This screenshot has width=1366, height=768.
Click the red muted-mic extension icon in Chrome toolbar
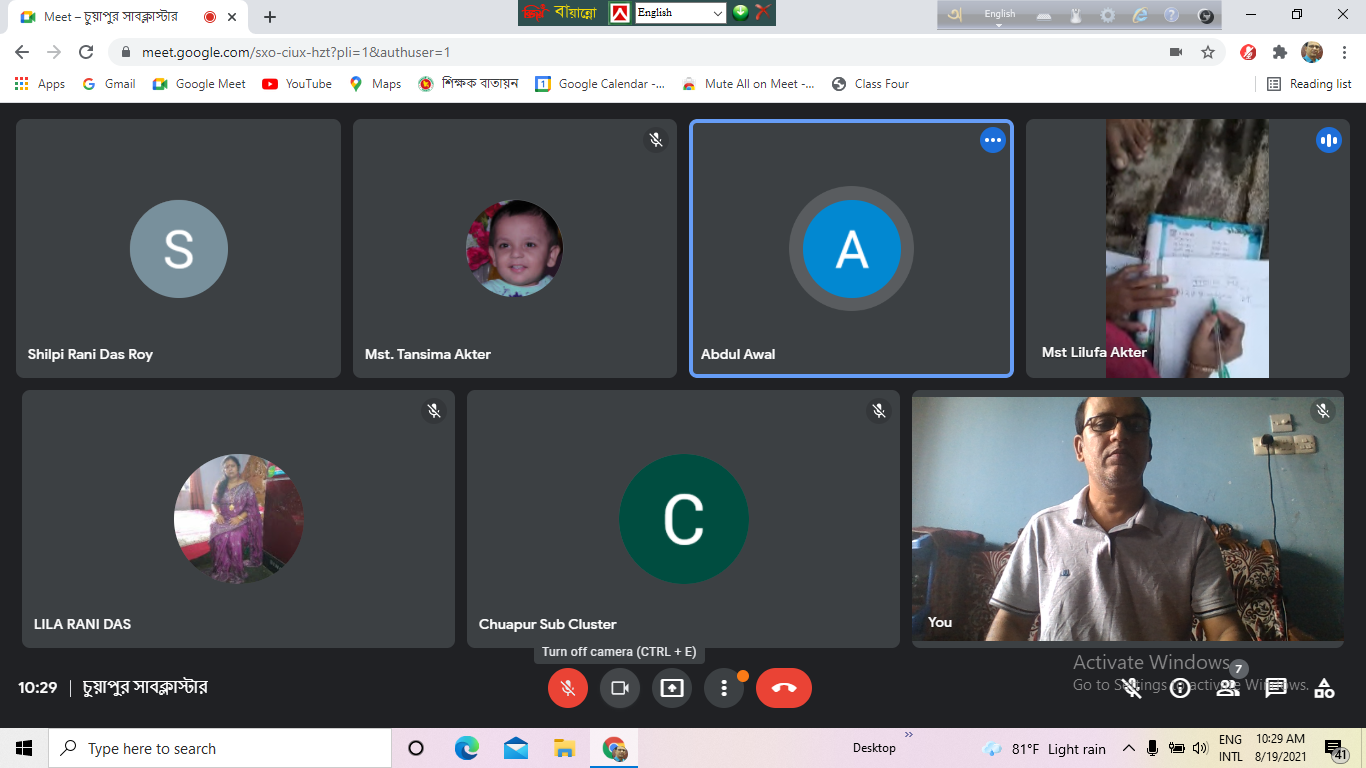tap(1248, 52)
